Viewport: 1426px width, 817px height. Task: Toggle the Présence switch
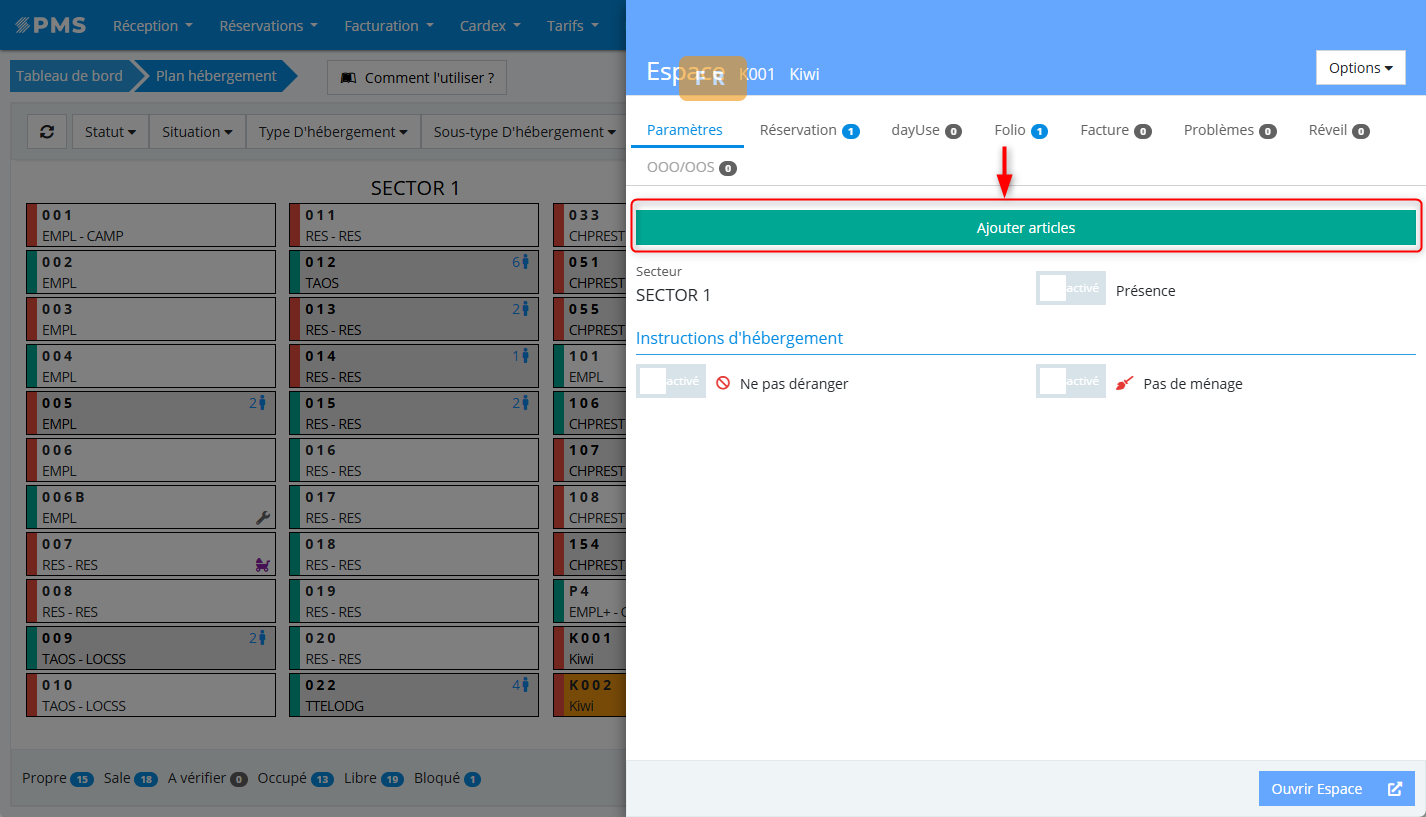[1070, 289]
